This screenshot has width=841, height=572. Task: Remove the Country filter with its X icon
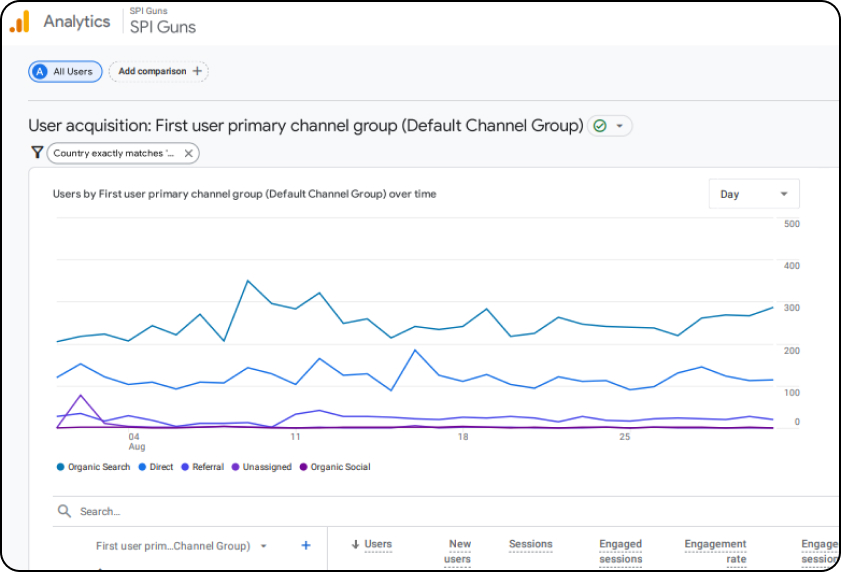coord(188,153)
